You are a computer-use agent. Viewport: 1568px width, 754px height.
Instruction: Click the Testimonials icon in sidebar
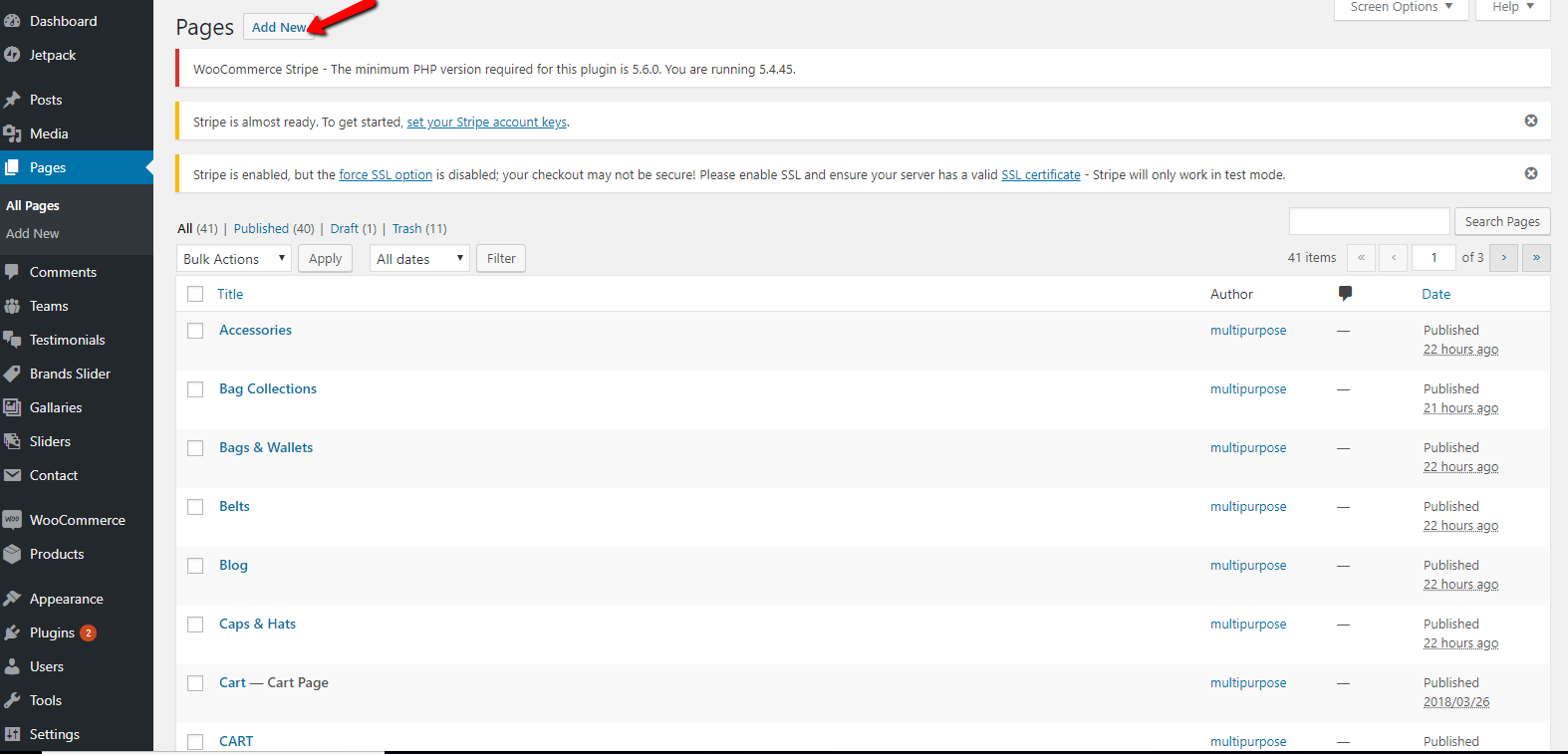coord(12,340)
